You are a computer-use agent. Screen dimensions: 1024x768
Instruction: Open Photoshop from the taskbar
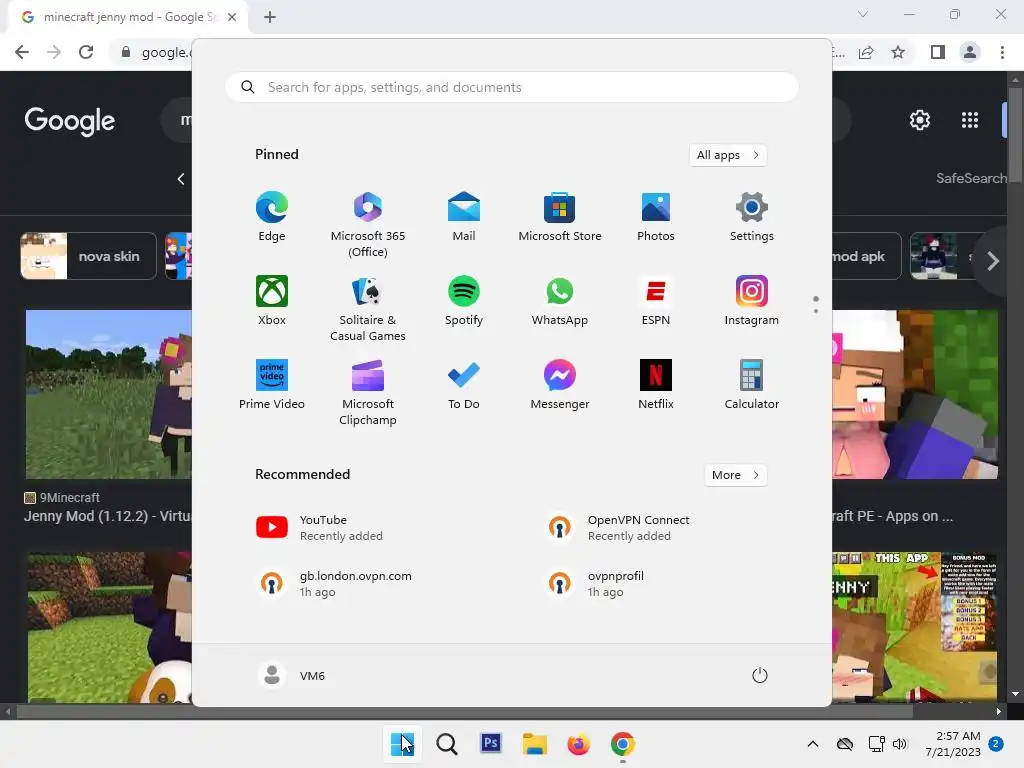click(x=490, y=744)
